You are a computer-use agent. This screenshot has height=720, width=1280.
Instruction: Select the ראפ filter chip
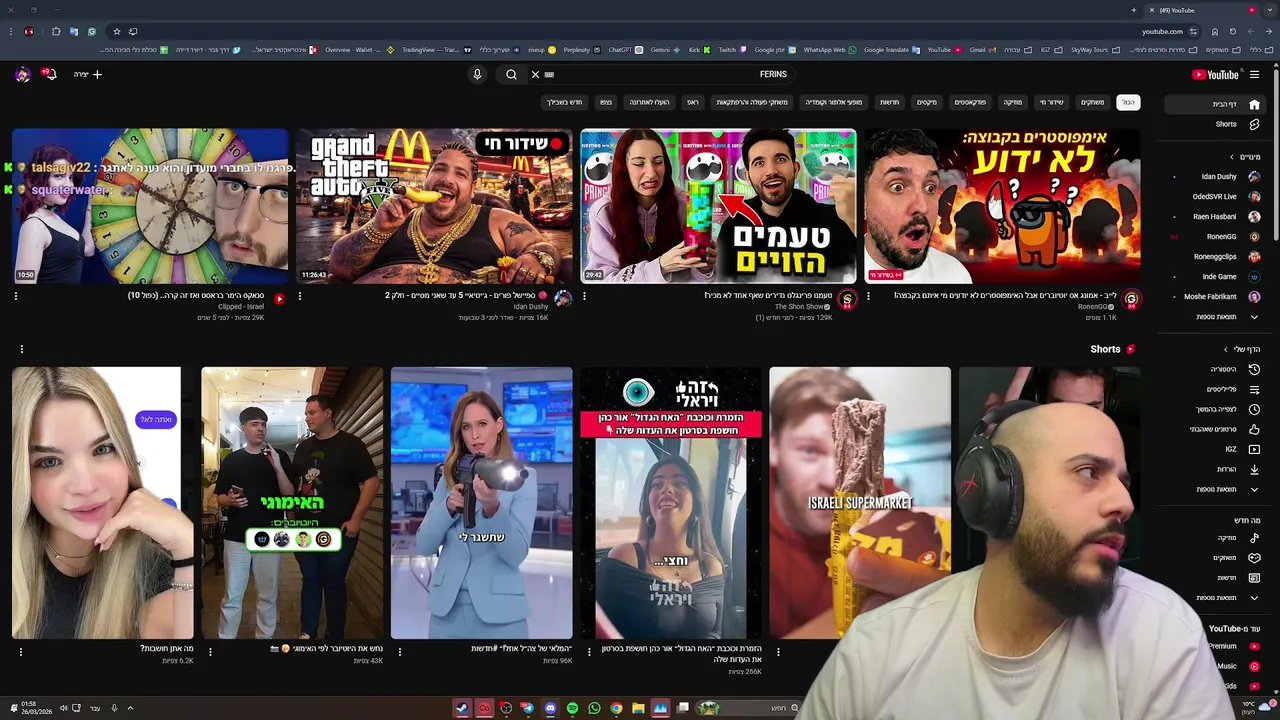[692, 102]
